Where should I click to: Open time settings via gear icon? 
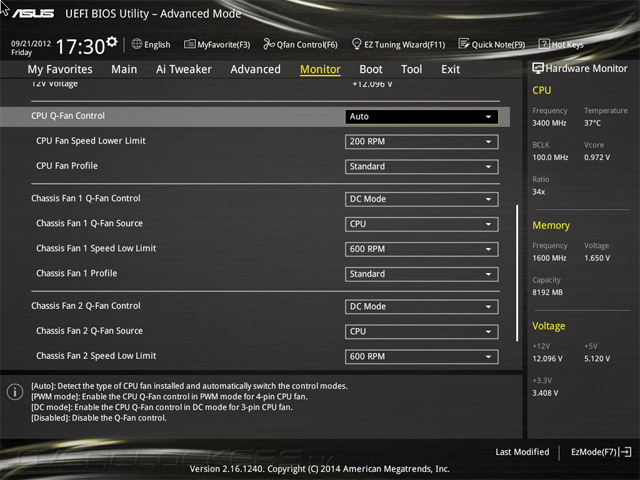[x=112, y=42]
